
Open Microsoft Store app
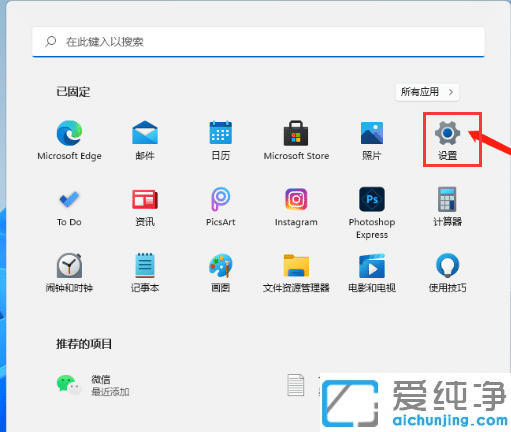(296, 140)
